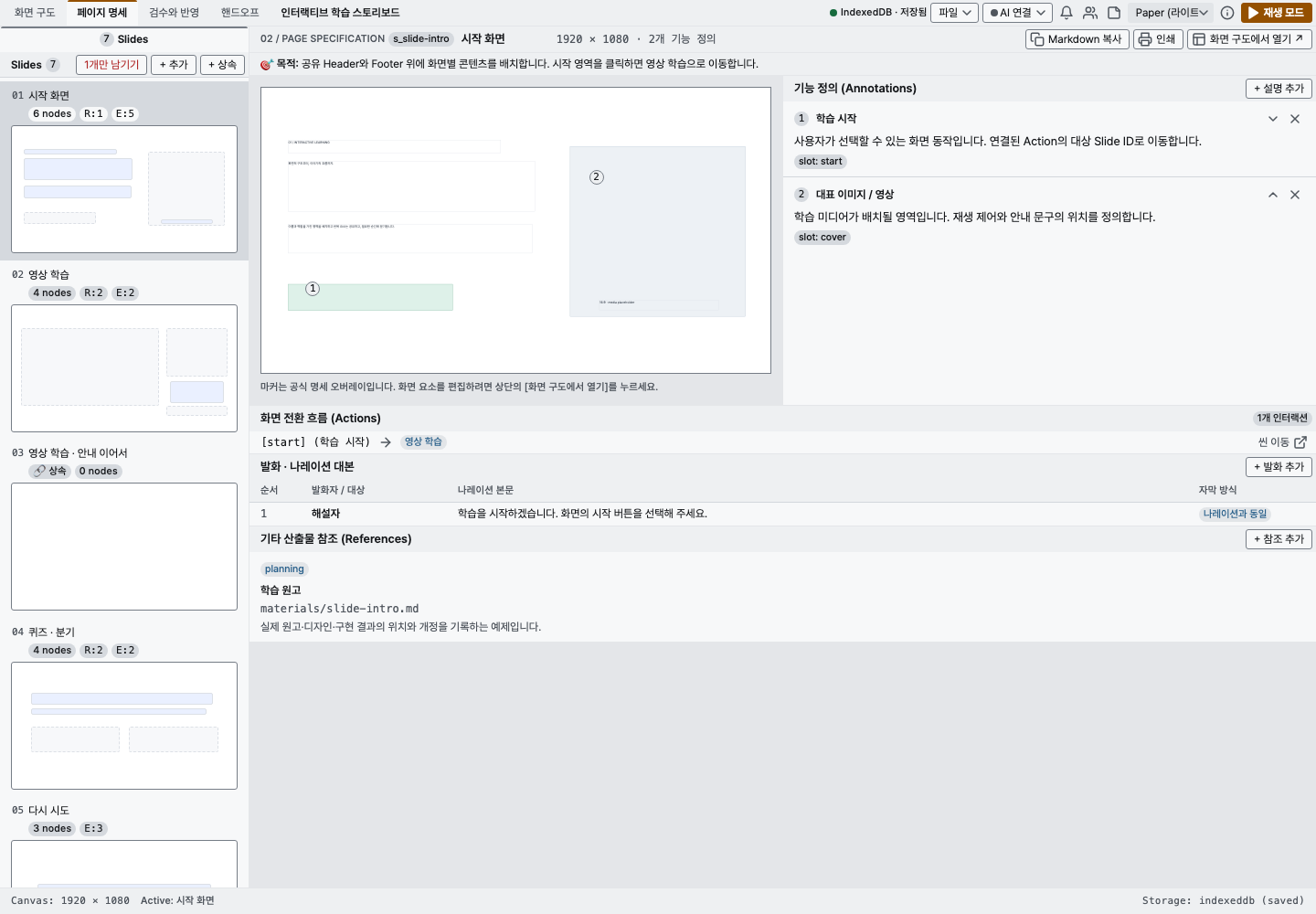The image size is (1316, 914).
Task: Click the slot: start tag
Action: pyautogui.click(x=821, y=162)
